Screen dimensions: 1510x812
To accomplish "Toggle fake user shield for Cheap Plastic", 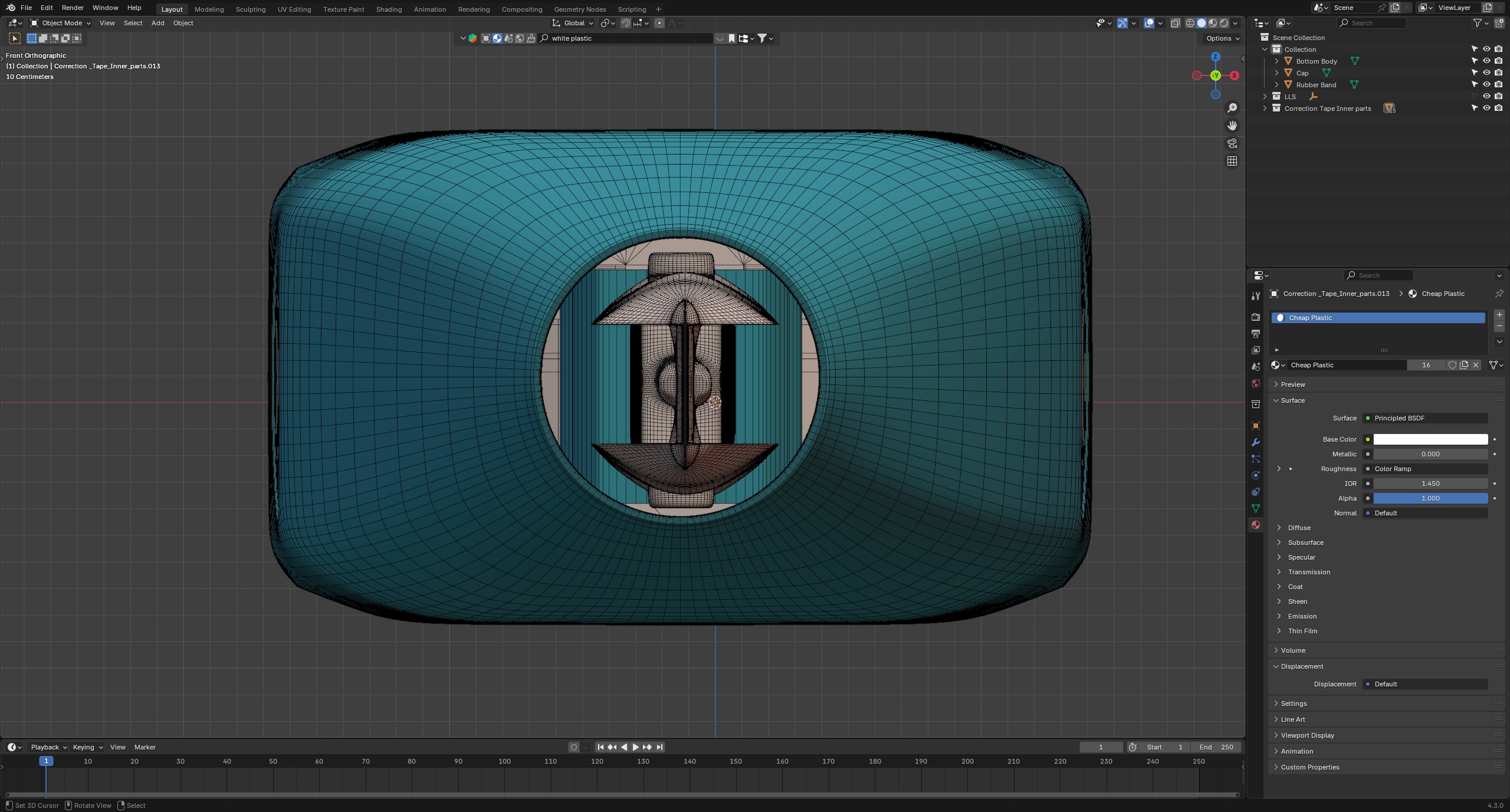I will tap(1452, 365).
